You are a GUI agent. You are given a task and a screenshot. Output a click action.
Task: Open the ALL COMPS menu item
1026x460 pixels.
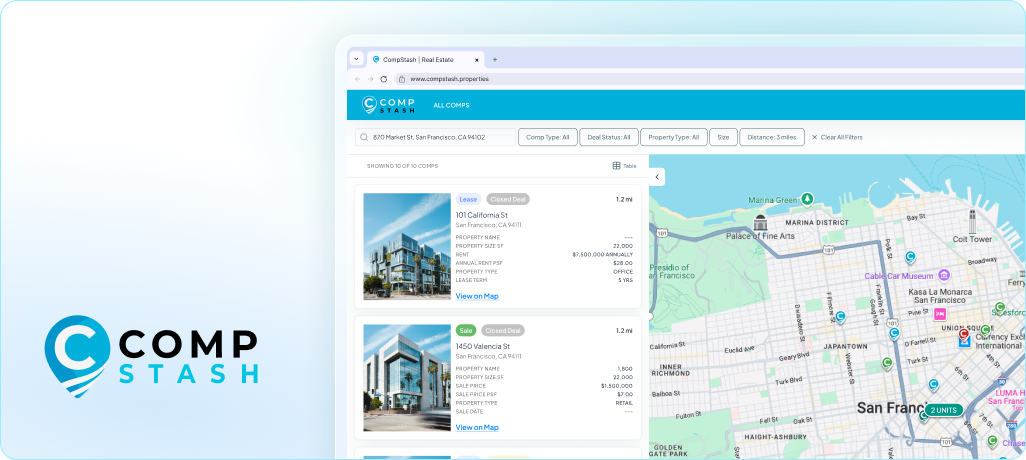point(451,105)
